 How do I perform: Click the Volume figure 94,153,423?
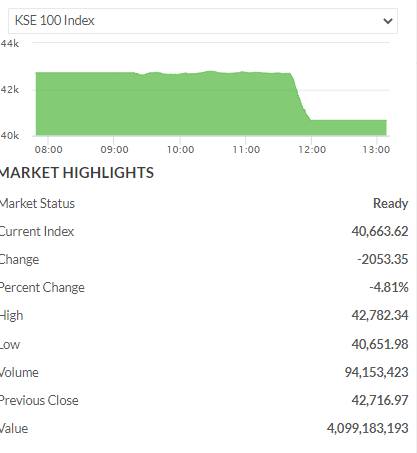376,372
